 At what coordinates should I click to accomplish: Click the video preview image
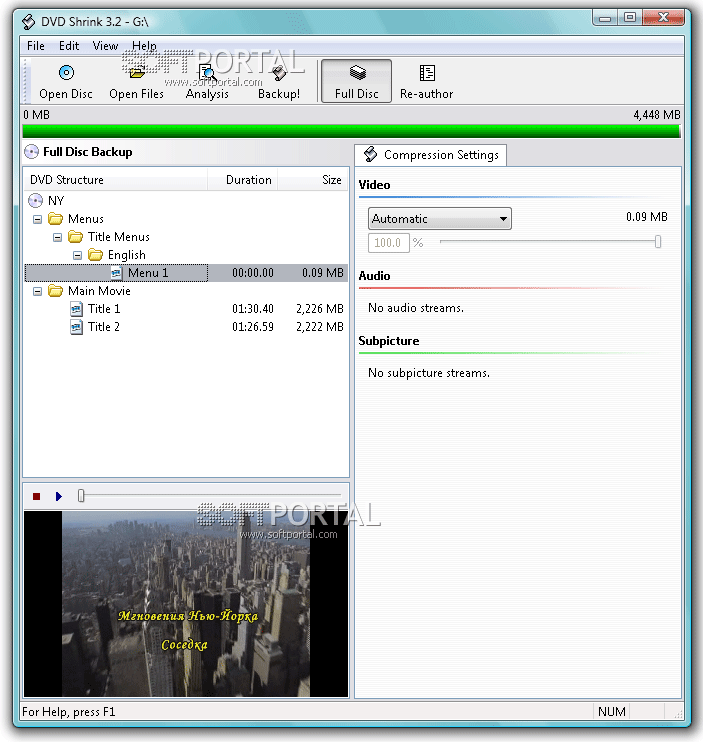point(186,604)
